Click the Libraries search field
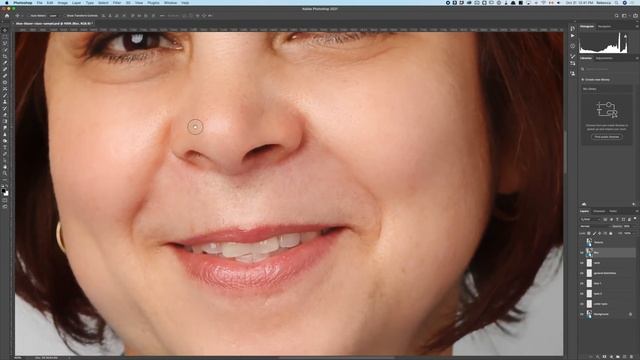 click(607, 69)
